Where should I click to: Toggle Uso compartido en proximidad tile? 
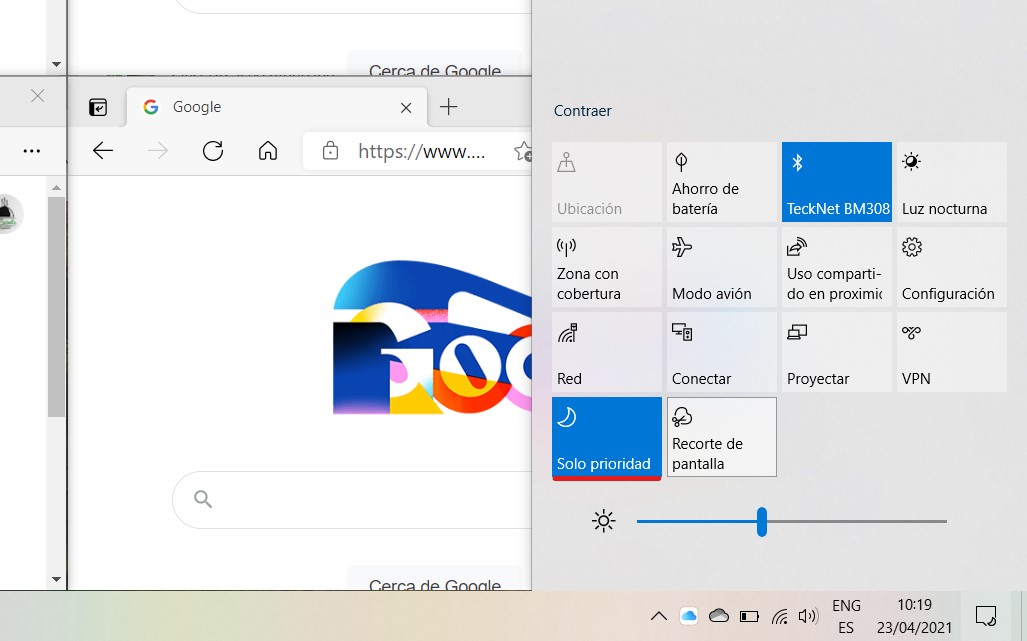pyautogui.click(x=836, y=267)
